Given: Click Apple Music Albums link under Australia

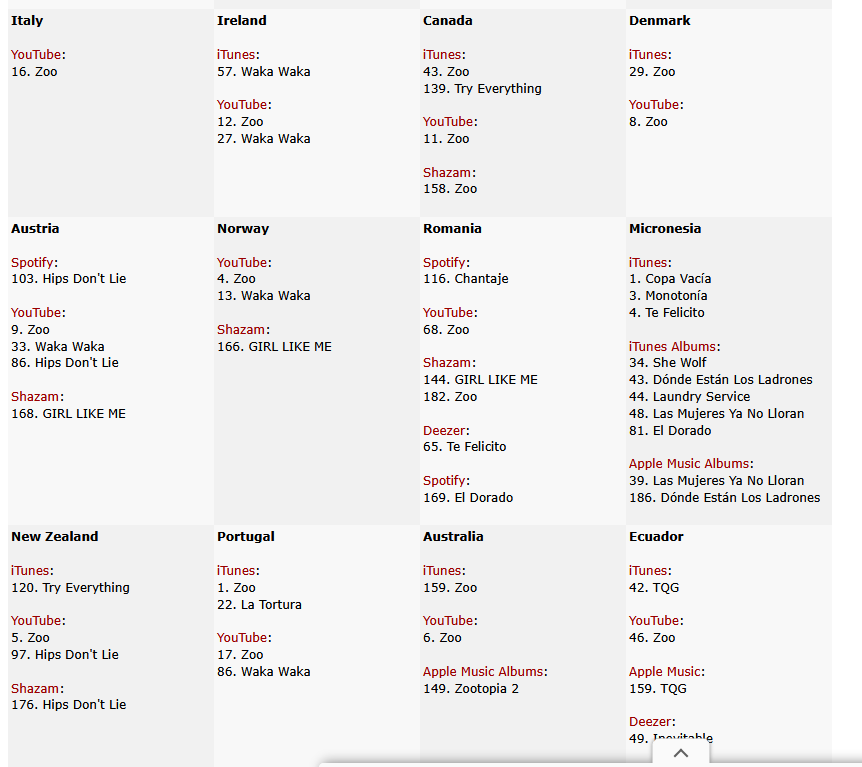Looking at the screenshot, I should tap(482, 672).
